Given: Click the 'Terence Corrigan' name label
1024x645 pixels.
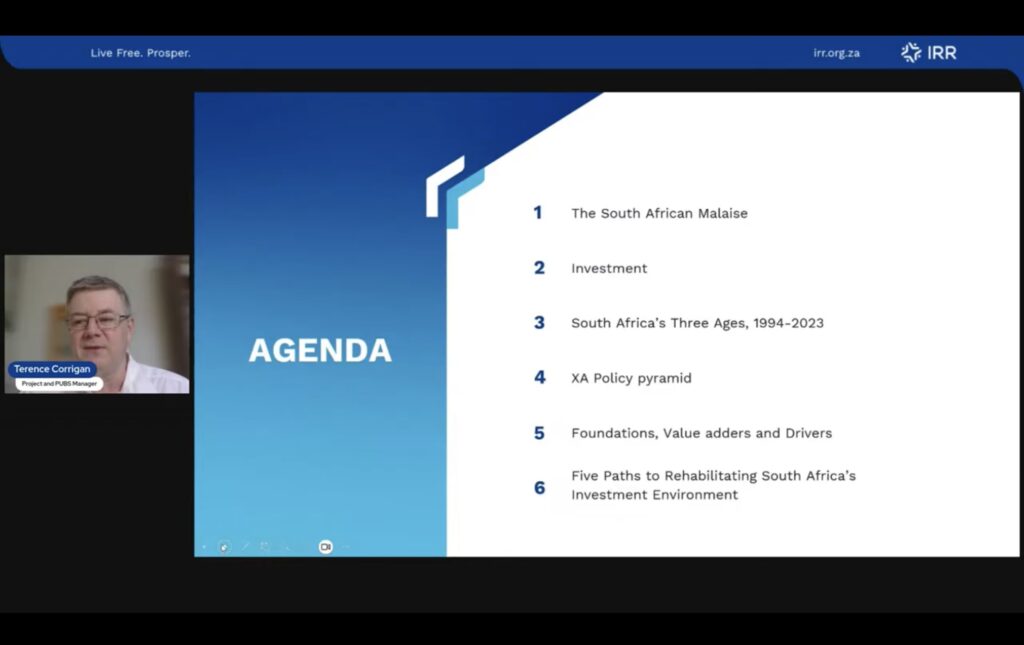Looking at the screenshot, I should pos(52,369).
